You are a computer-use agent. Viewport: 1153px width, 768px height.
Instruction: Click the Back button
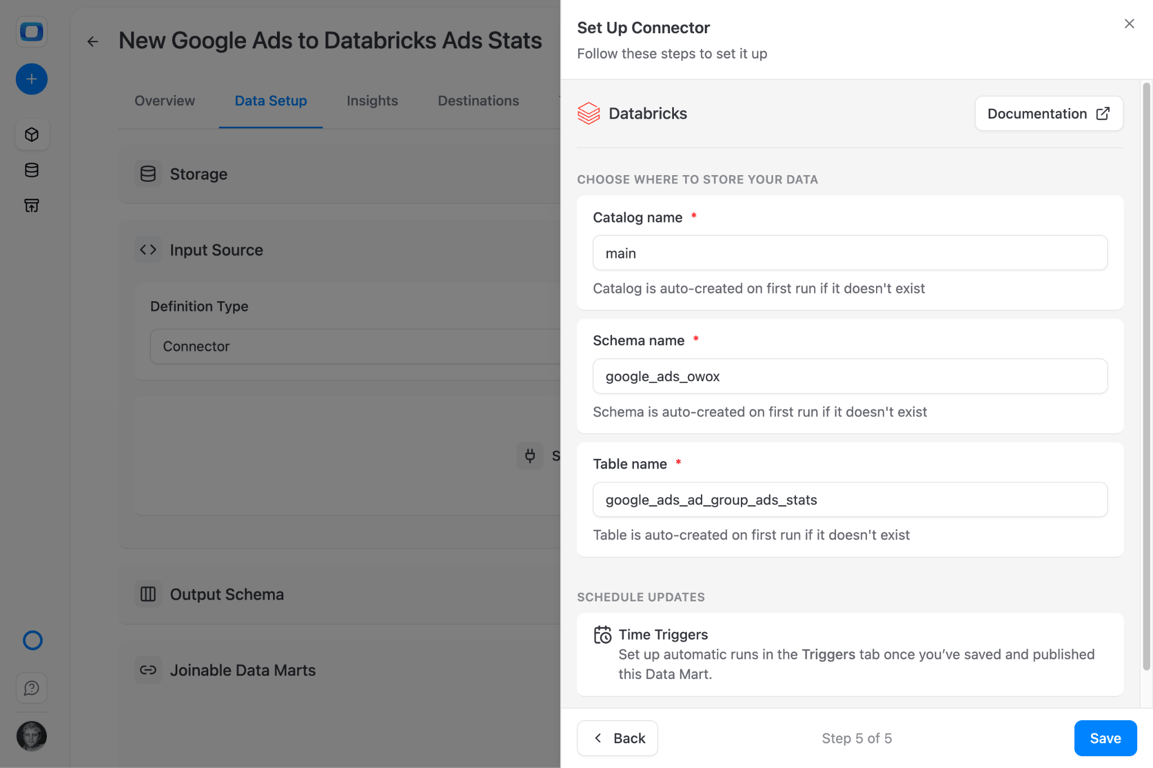click(x=618, y=738)
